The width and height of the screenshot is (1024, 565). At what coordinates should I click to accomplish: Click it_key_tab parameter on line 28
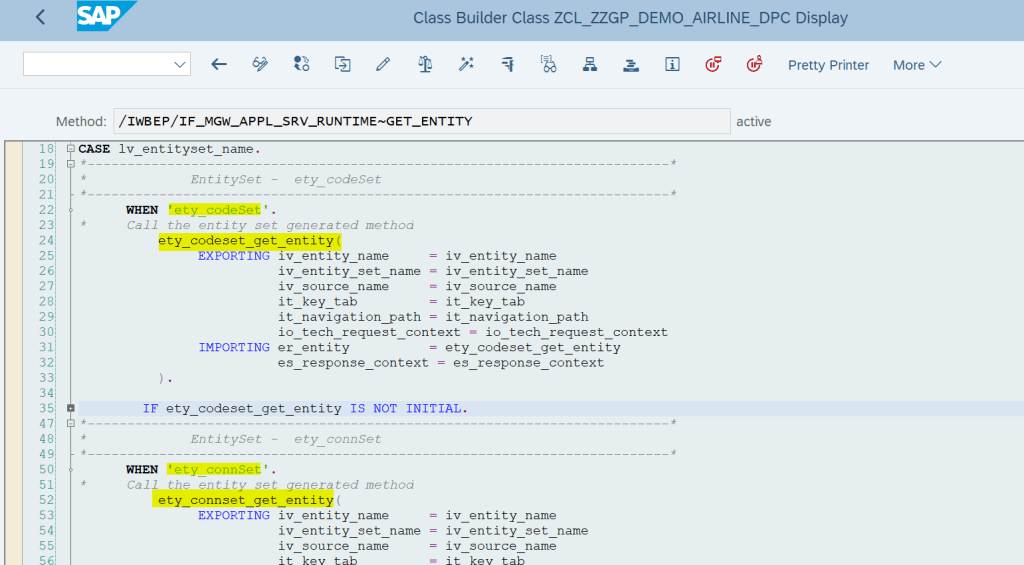317,302
